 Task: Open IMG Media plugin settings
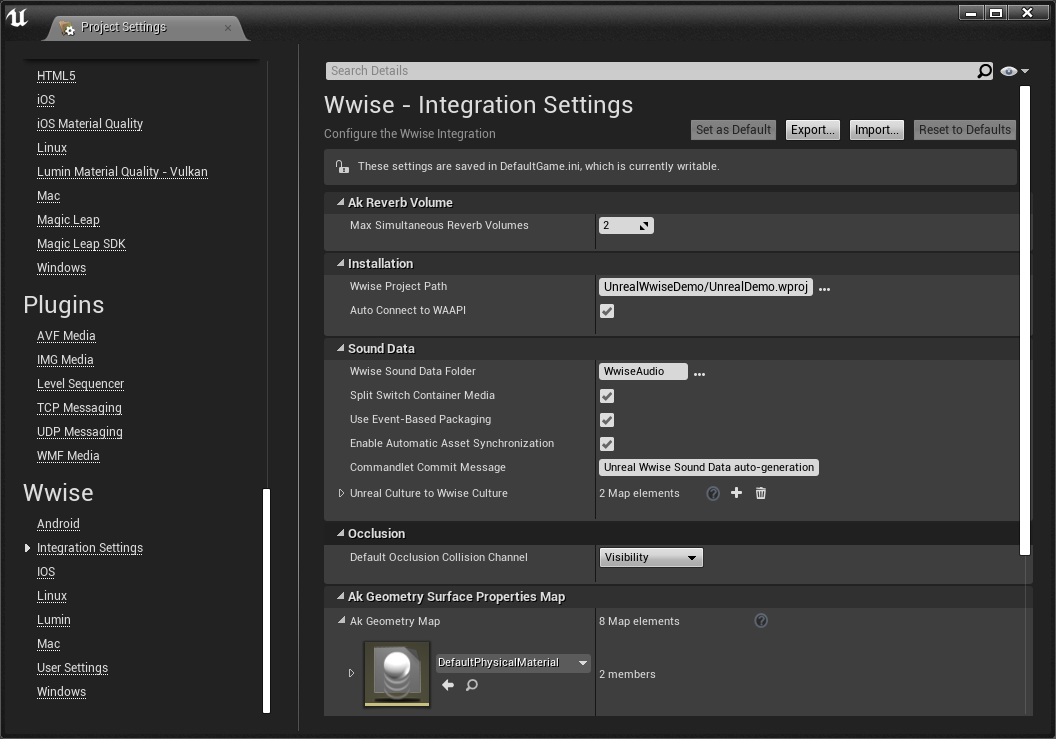(x=65, y=360)
